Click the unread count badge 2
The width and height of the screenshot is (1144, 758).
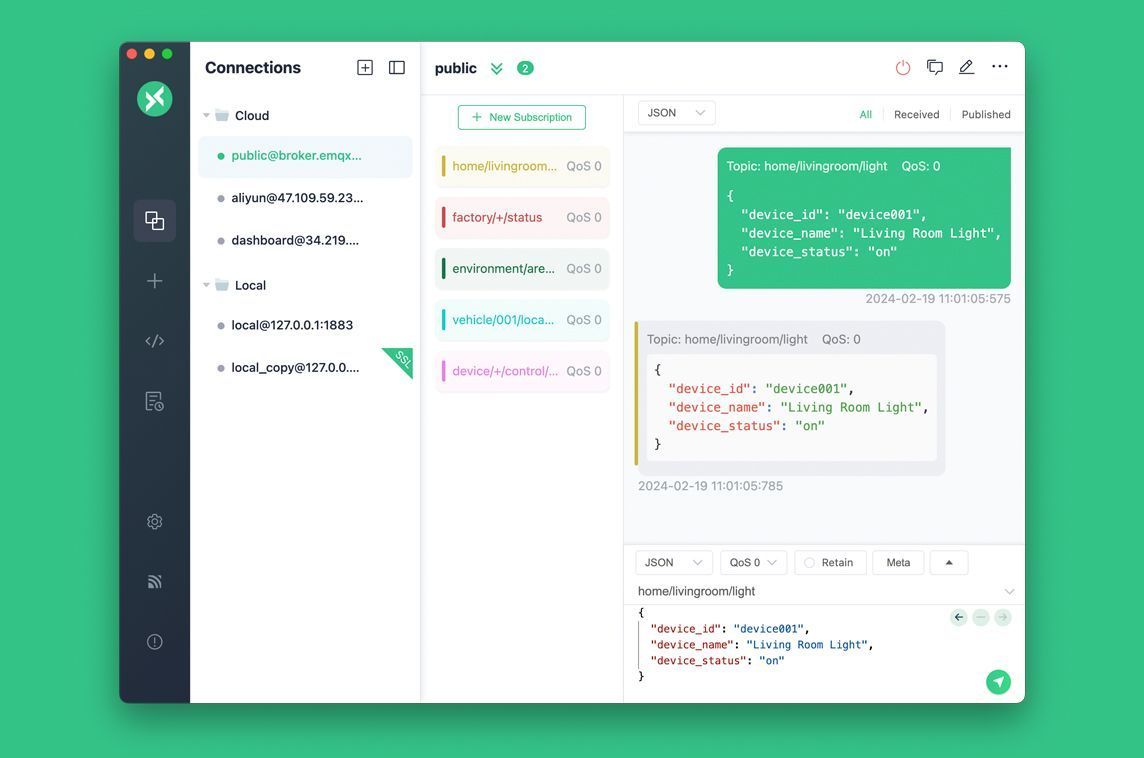pos(525,68)
